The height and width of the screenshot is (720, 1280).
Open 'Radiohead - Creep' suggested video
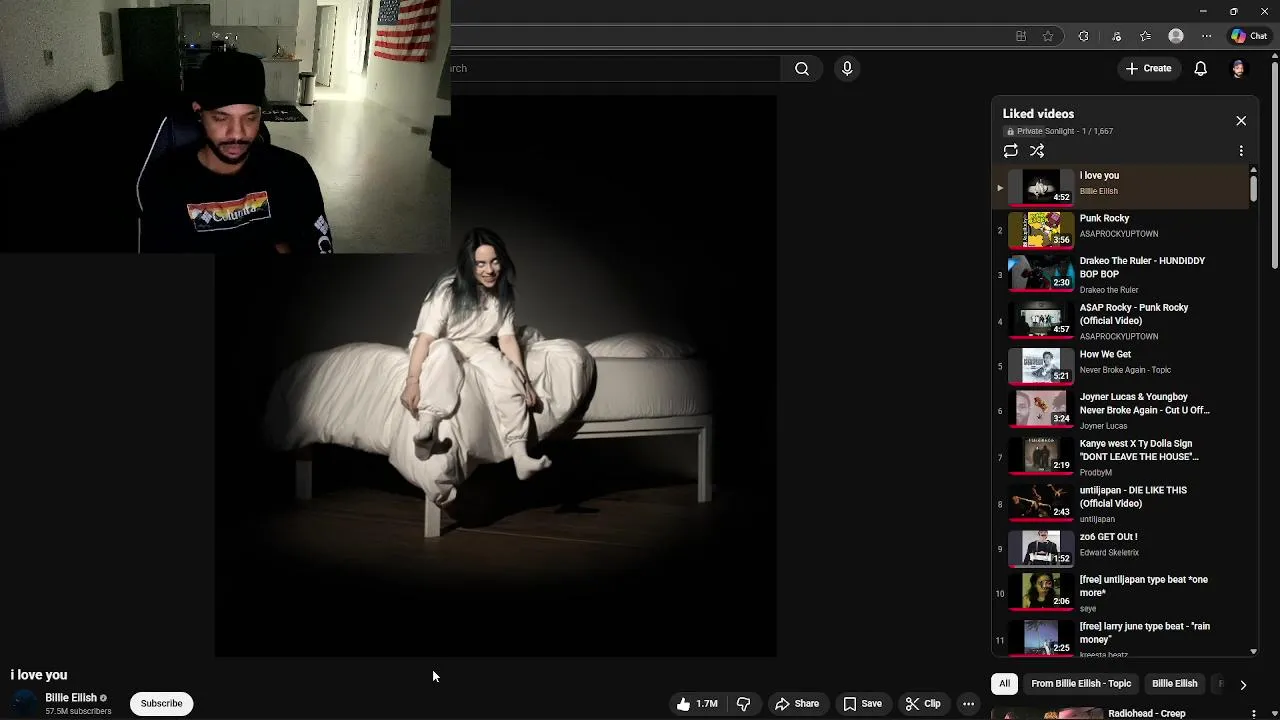(1146, 714)
